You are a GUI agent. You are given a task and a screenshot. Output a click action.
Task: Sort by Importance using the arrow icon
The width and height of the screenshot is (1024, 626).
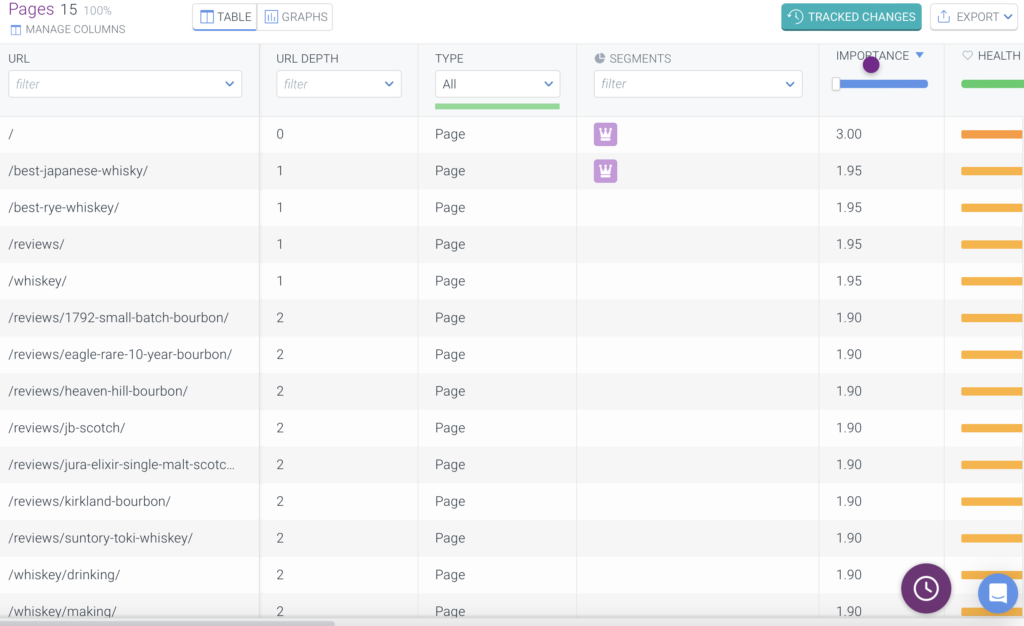point(920,55)
